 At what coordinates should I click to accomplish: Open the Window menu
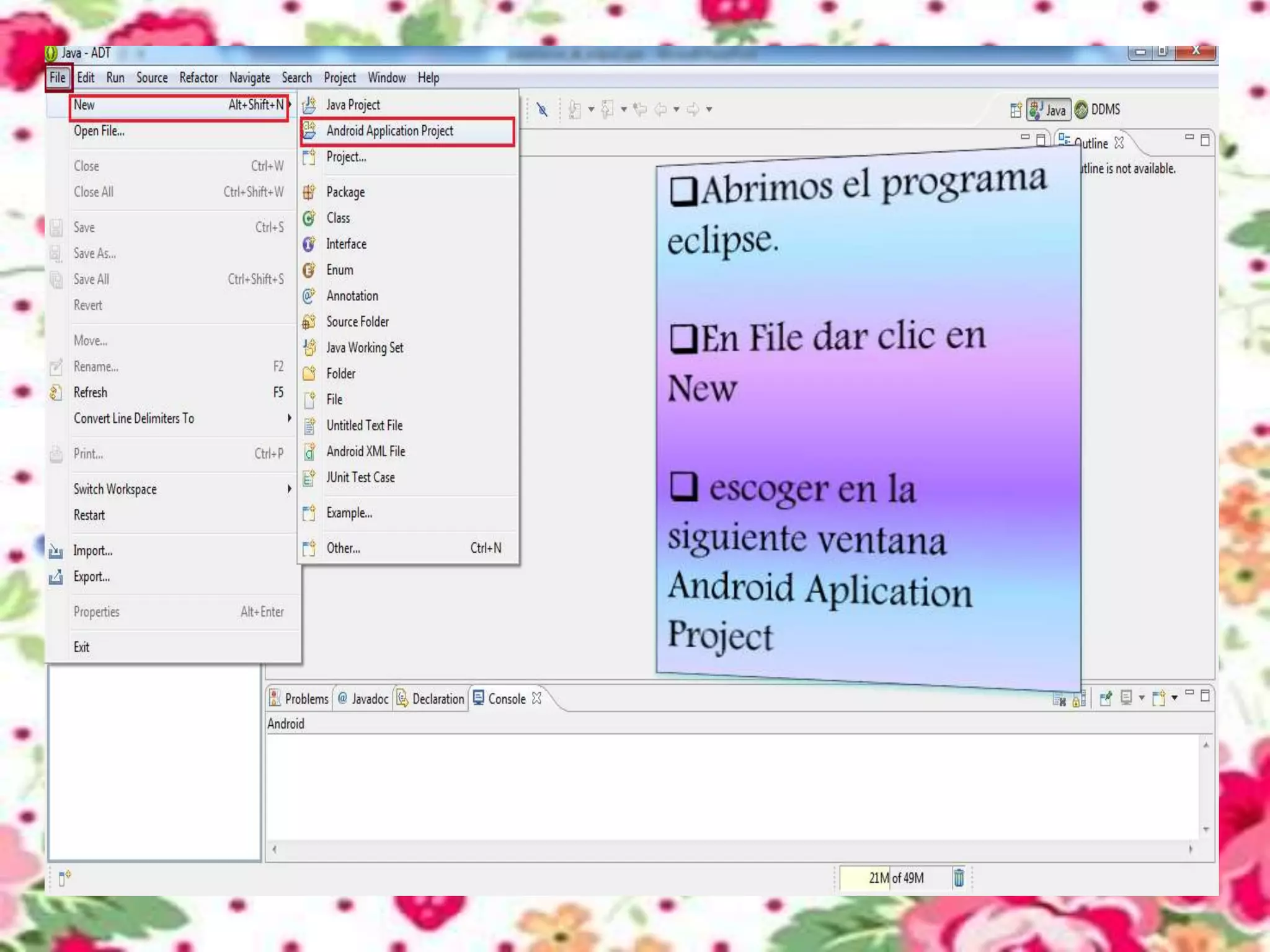386,78
